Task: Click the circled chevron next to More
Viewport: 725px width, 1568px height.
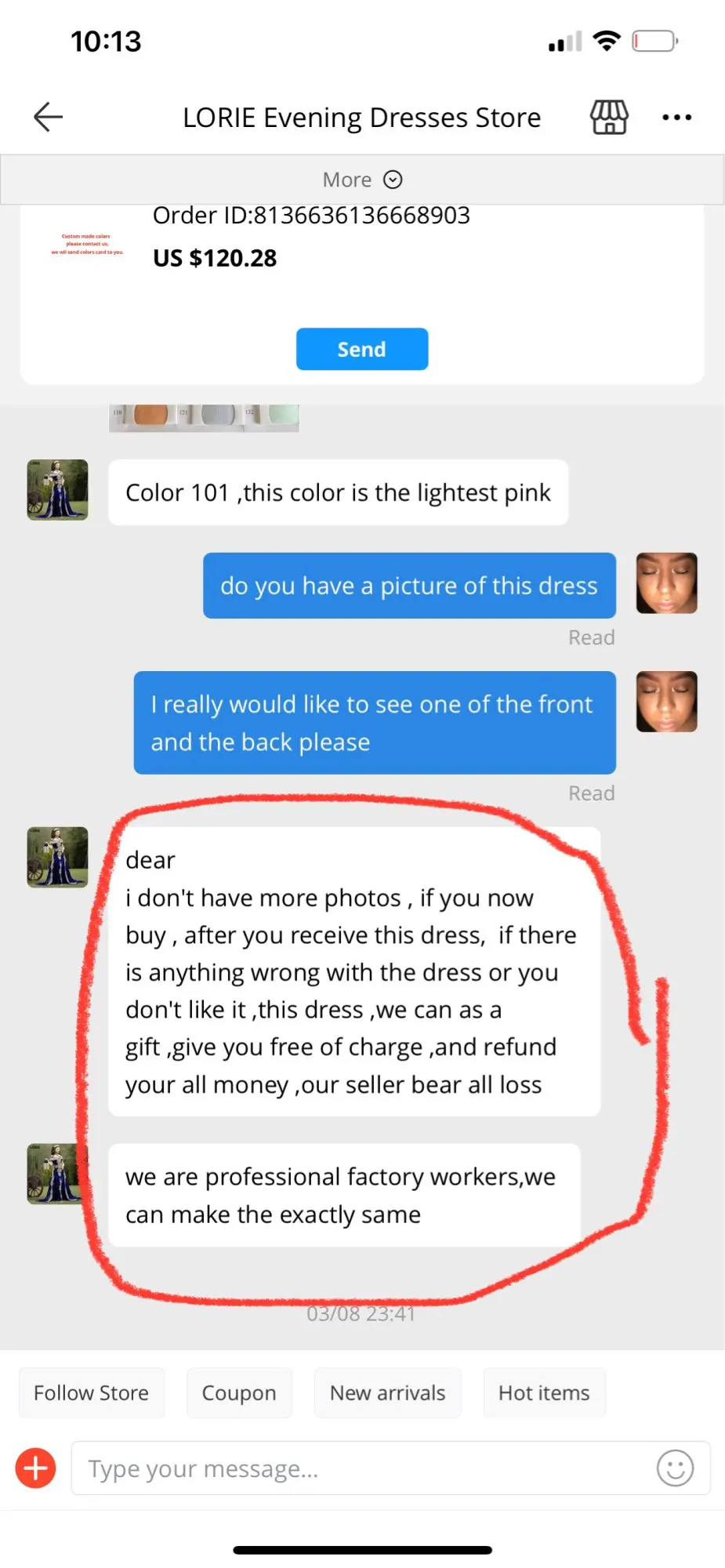Action: (x=393, y=180)
